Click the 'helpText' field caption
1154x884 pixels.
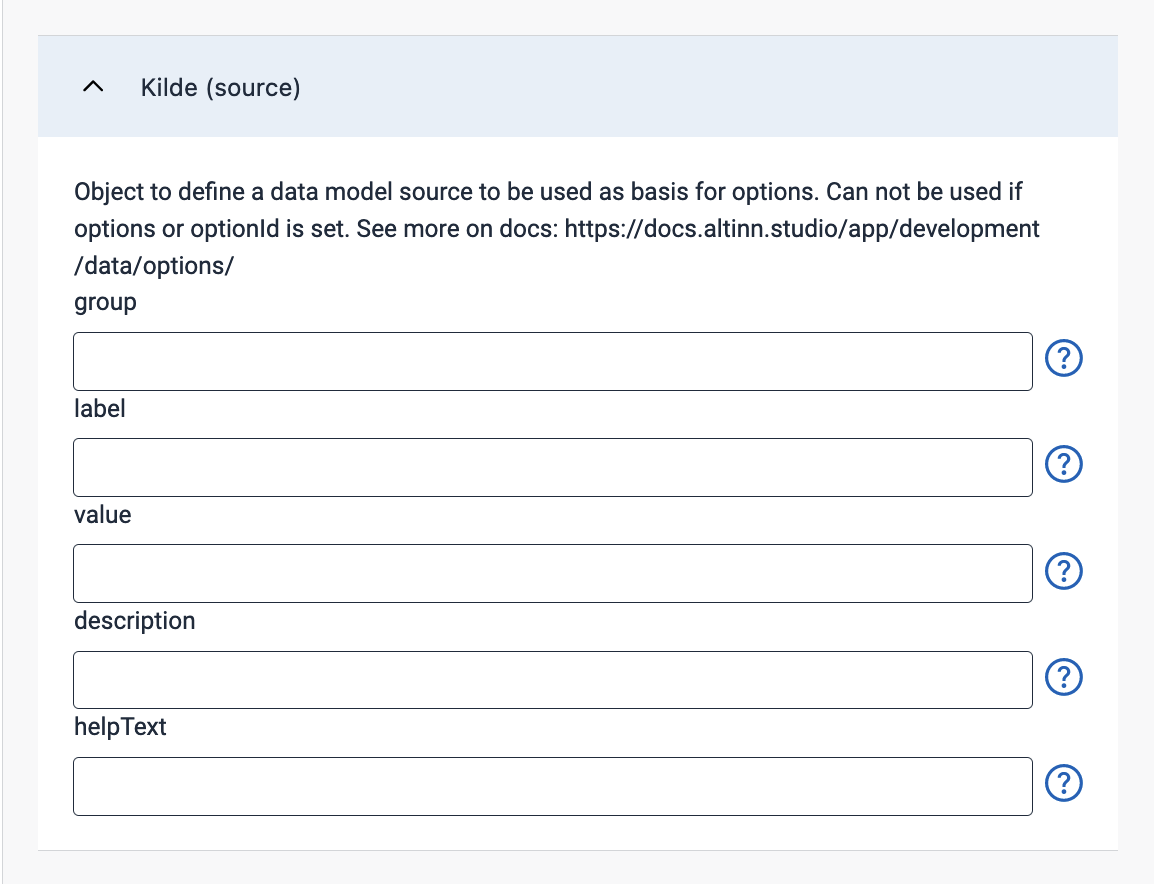120,727
